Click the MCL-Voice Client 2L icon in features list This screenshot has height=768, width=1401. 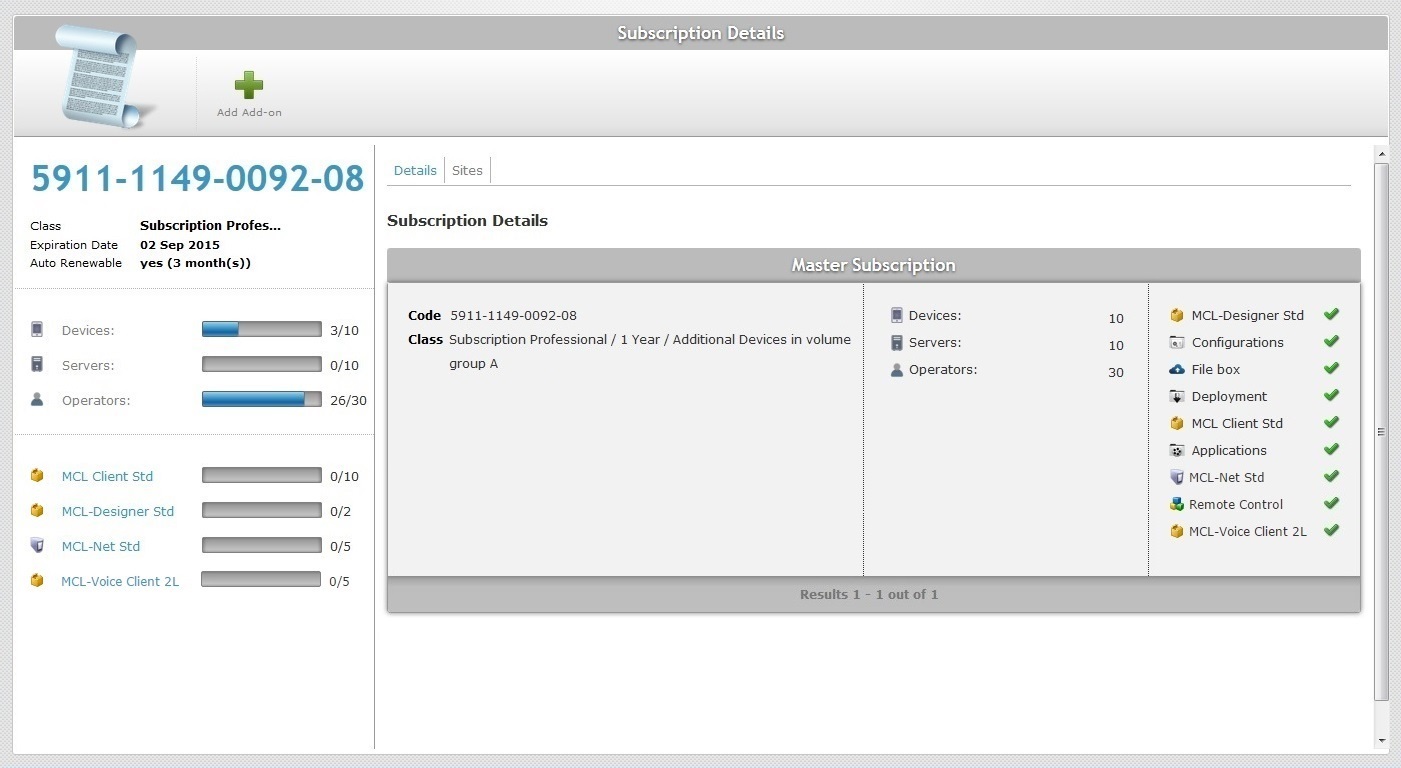pos(1177,531)
